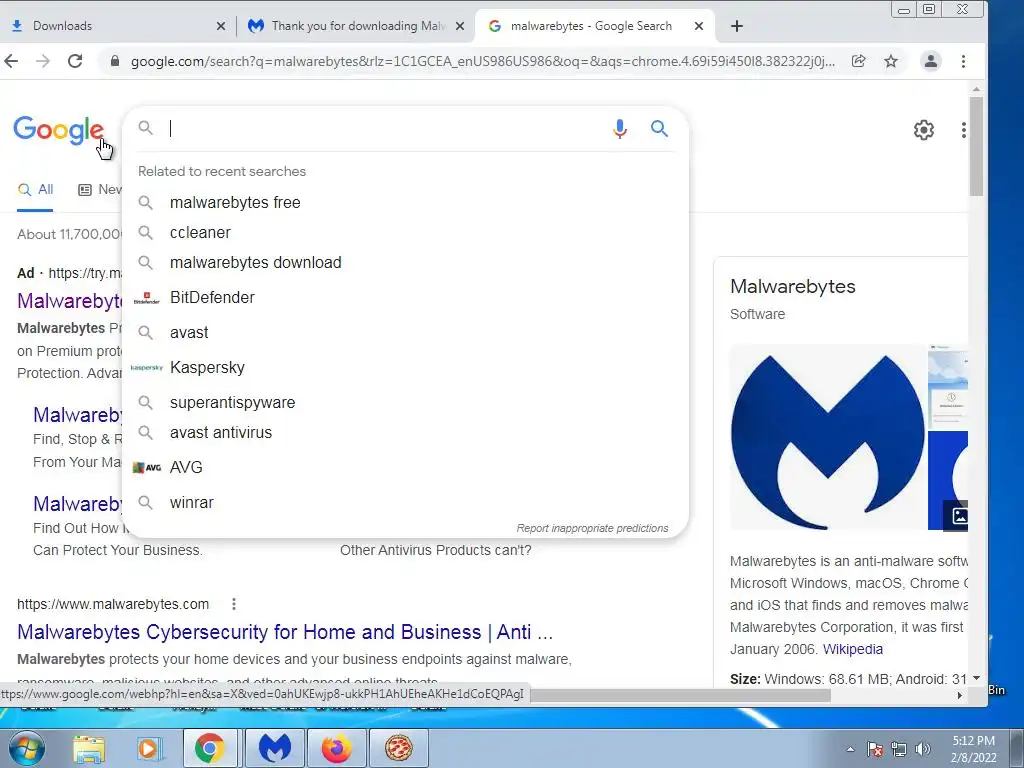1024x768 pixels.
Task: Select the malwarebytes Google Search tab
Action: pos(594,26)
